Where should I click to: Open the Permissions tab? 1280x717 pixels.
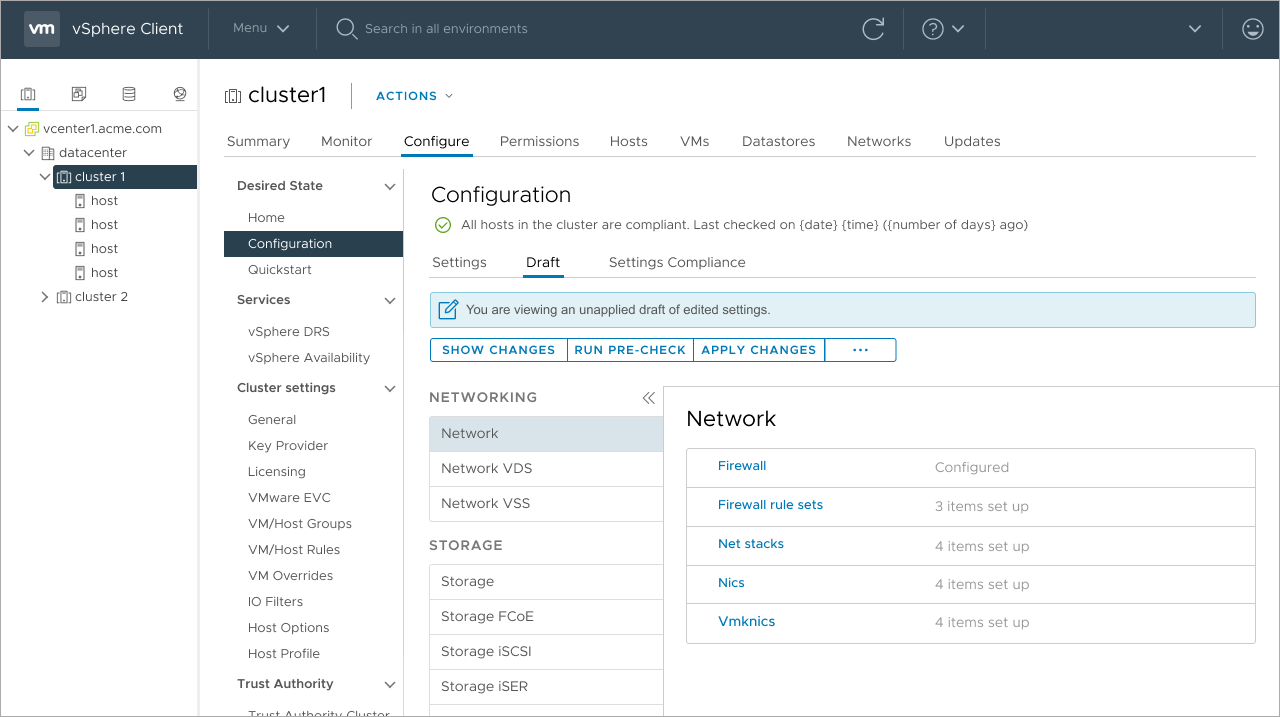pos(539,141)
